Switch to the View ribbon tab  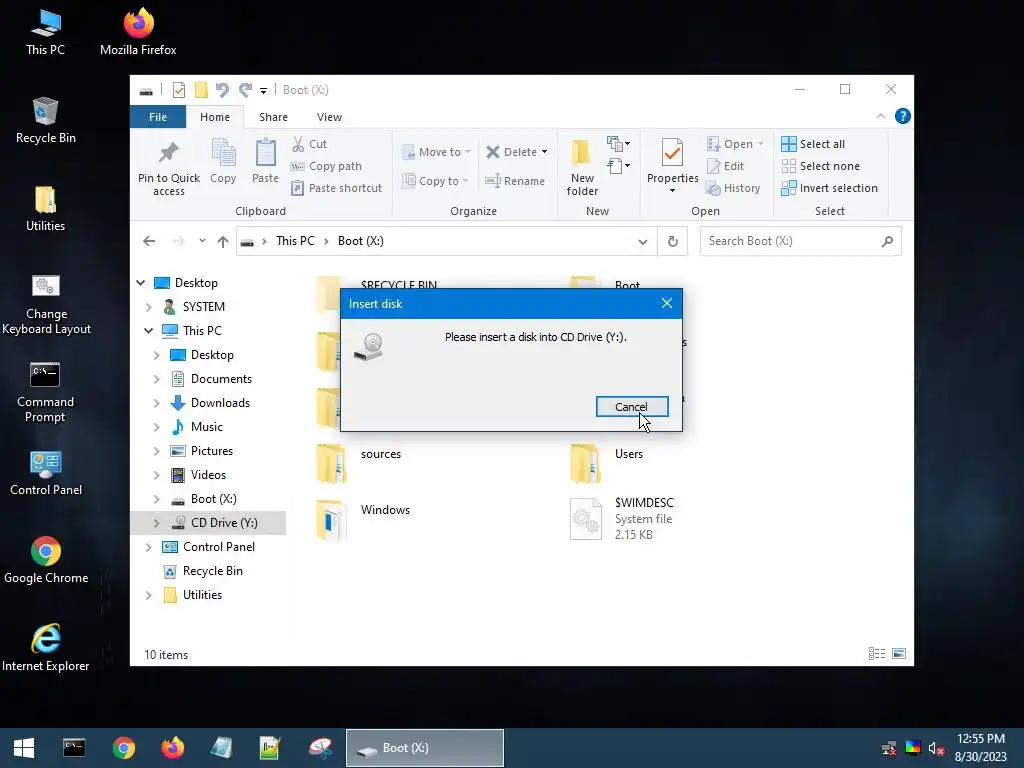point(329,117)
